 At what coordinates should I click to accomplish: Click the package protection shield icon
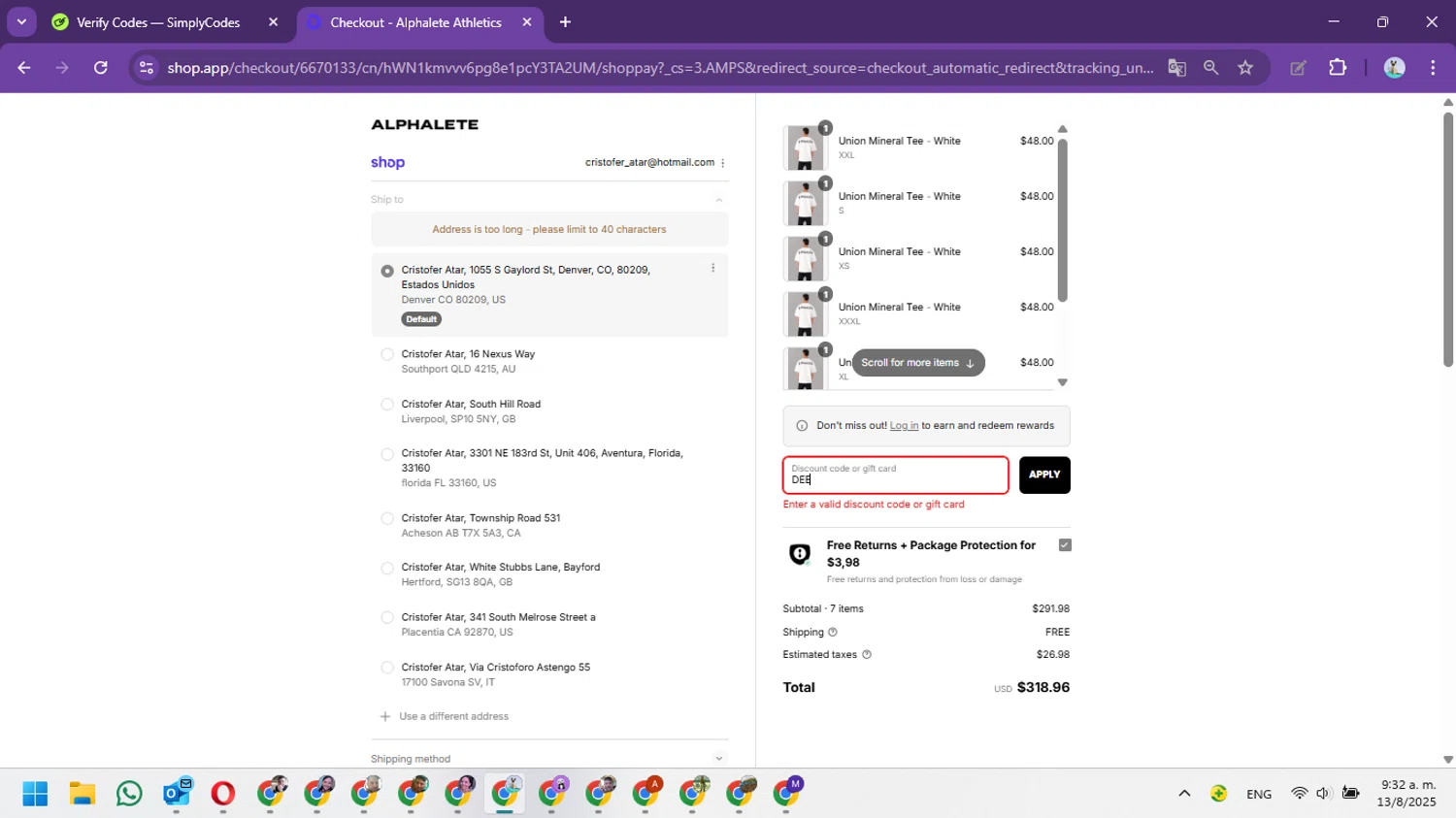coord(800,554)
